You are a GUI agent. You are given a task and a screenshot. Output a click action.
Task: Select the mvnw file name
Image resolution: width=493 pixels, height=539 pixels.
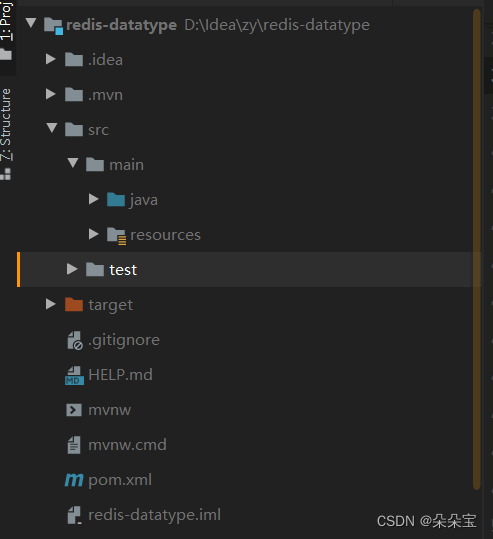tap(109, 411)
